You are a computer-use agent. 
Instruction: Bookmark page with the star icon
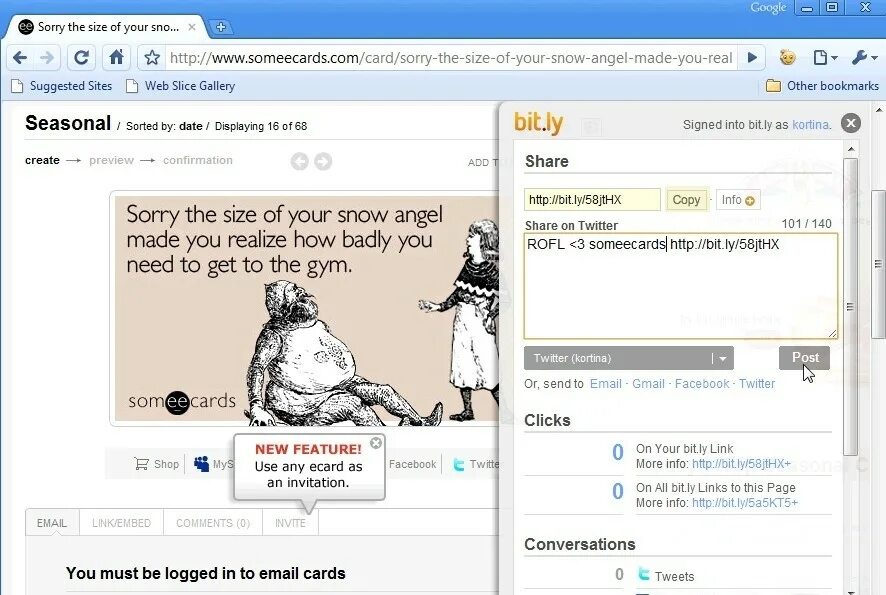(151, 58)
